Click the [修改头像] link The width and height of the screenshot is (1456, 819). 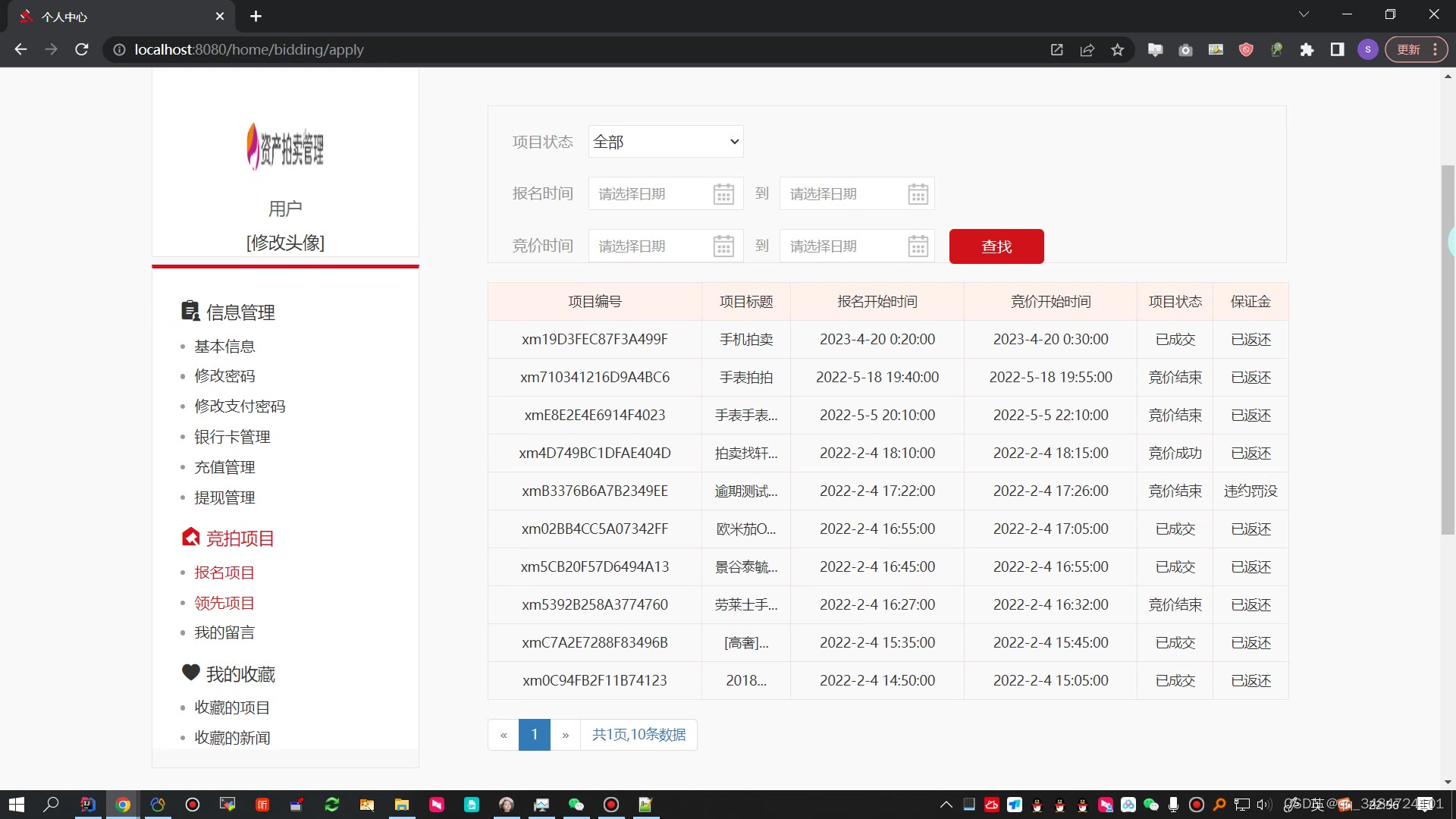coord(285,243)
